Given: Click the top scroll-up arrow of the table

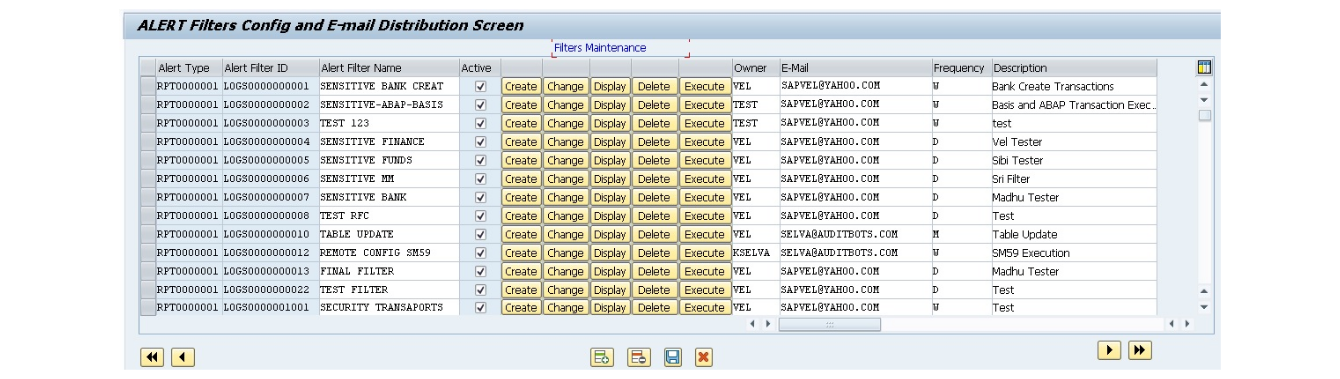Looking at the screenshot, I should click(1204, 85).
